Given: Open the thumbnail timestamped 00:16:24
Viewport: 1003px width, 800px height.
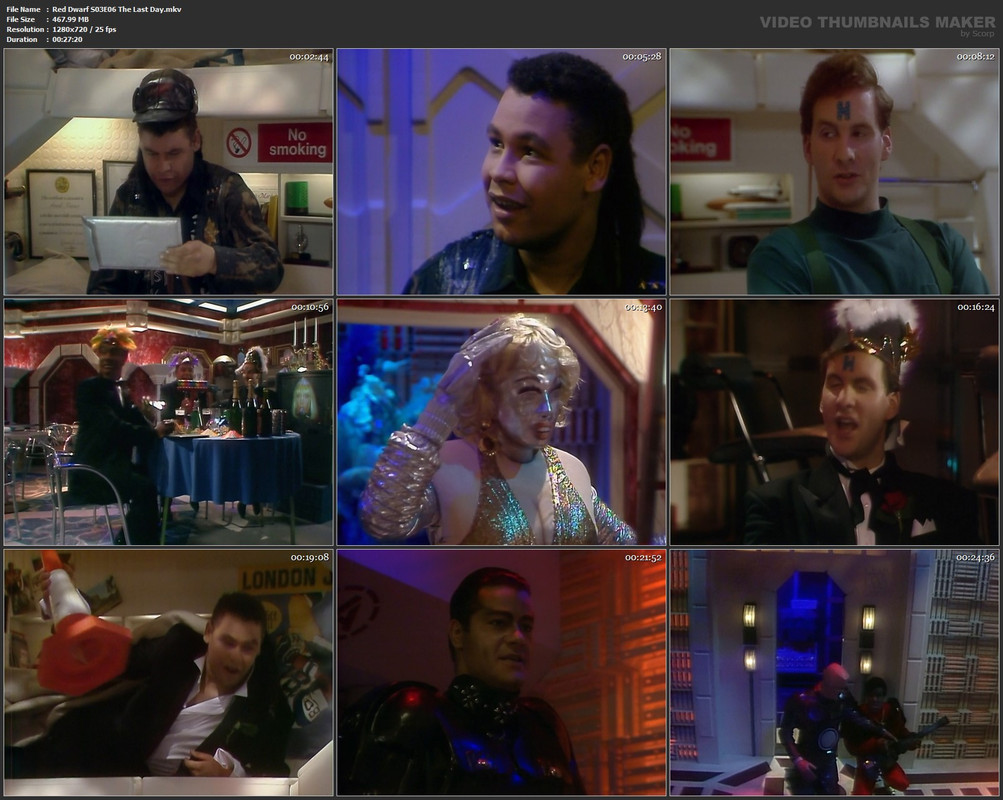Looking at the screenshot, I should pyautogui.click(x=834, y=422).
